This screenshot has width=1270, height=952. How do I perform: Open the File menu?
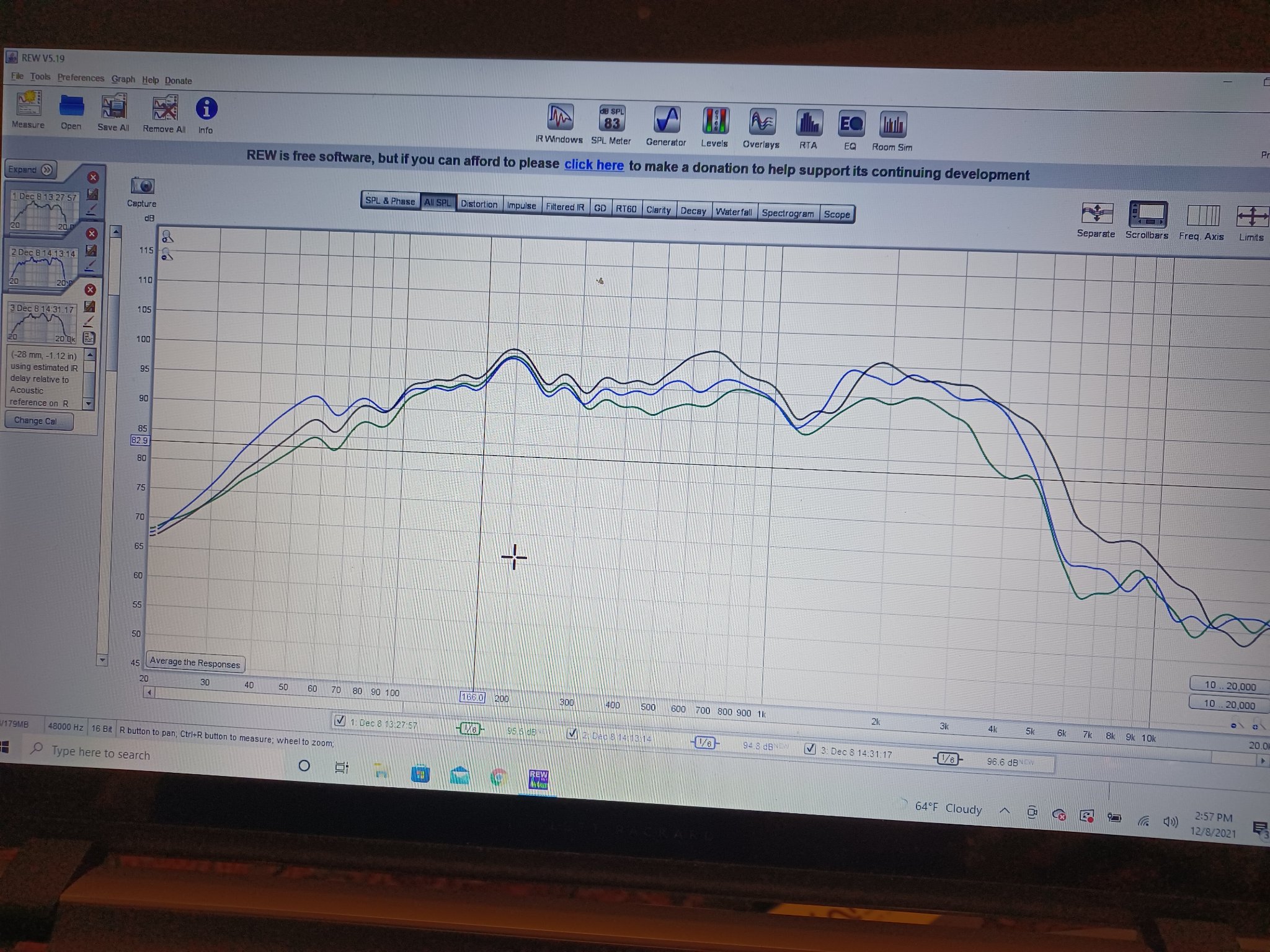point(17,76)
